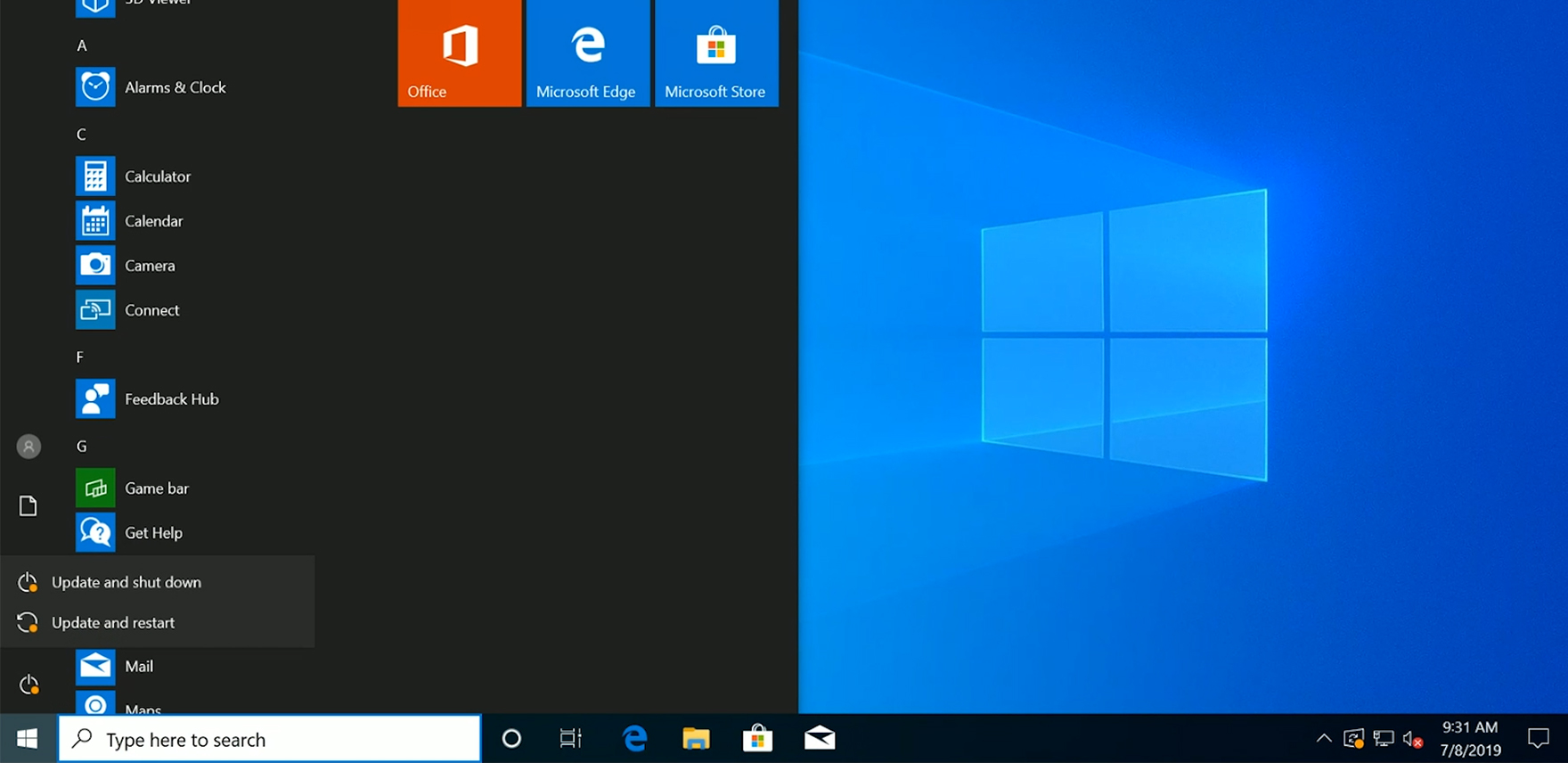
Task: Click the Type here to search box
Action: pyautogui.click(x=270, y=739)
